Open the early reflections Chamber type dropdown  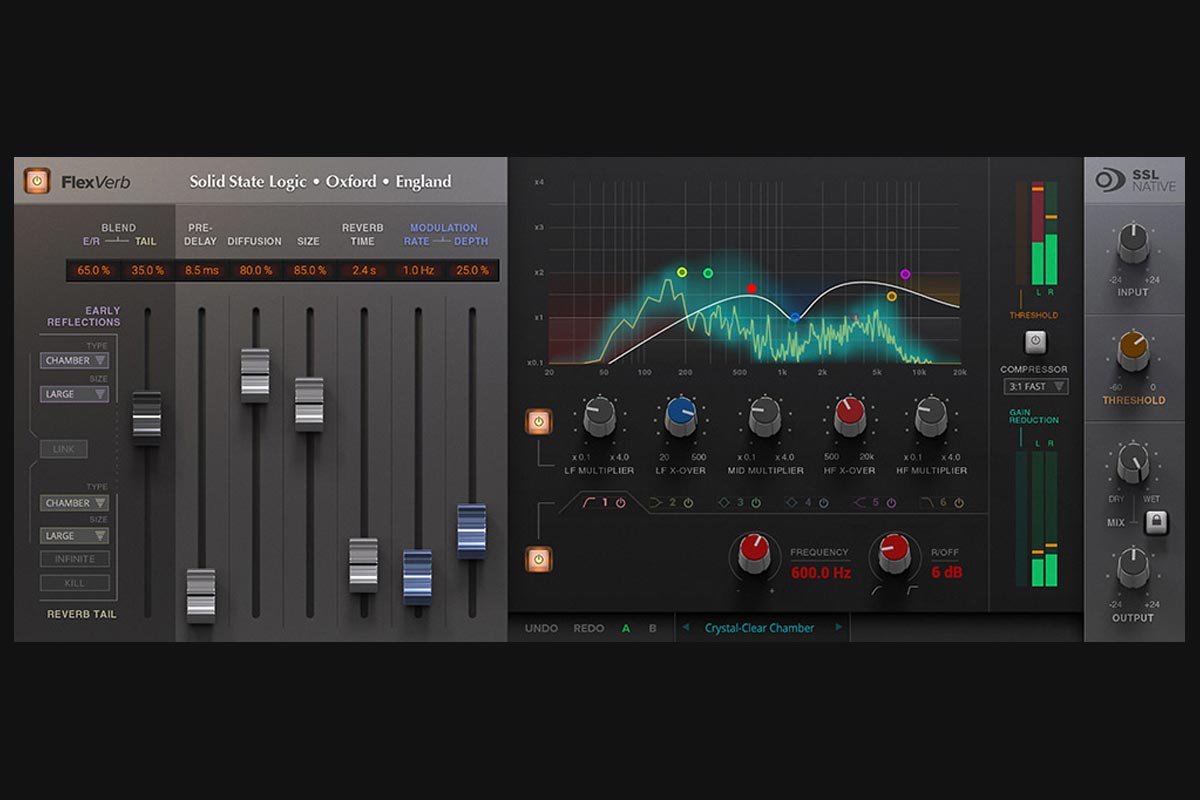point(74,361)
